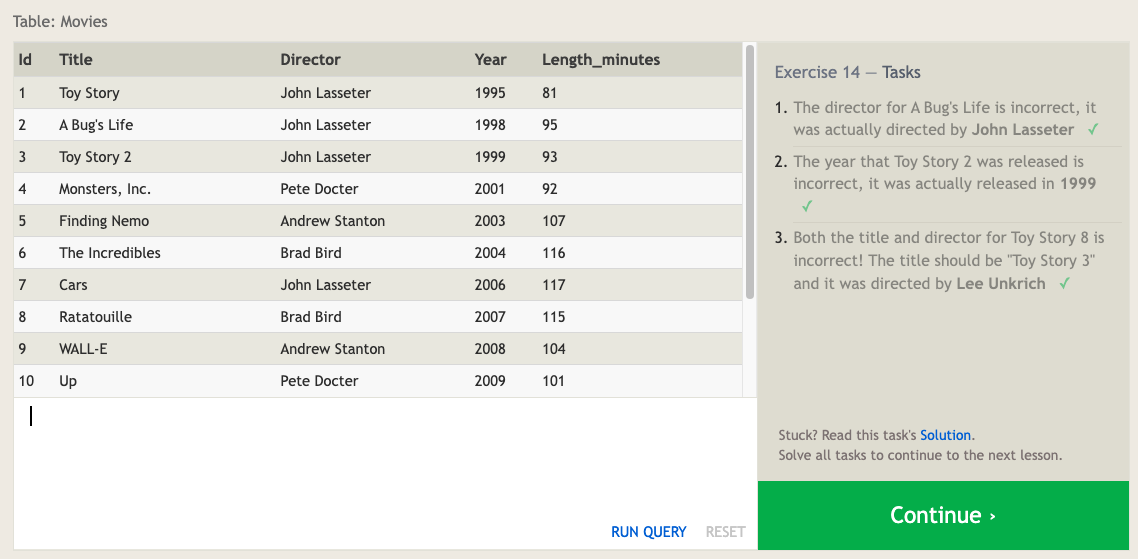Image resolution: width=1138 pixels, height=559 pixels.
Task: Select the A Bug's Life title cell
Action: point(96,125)
